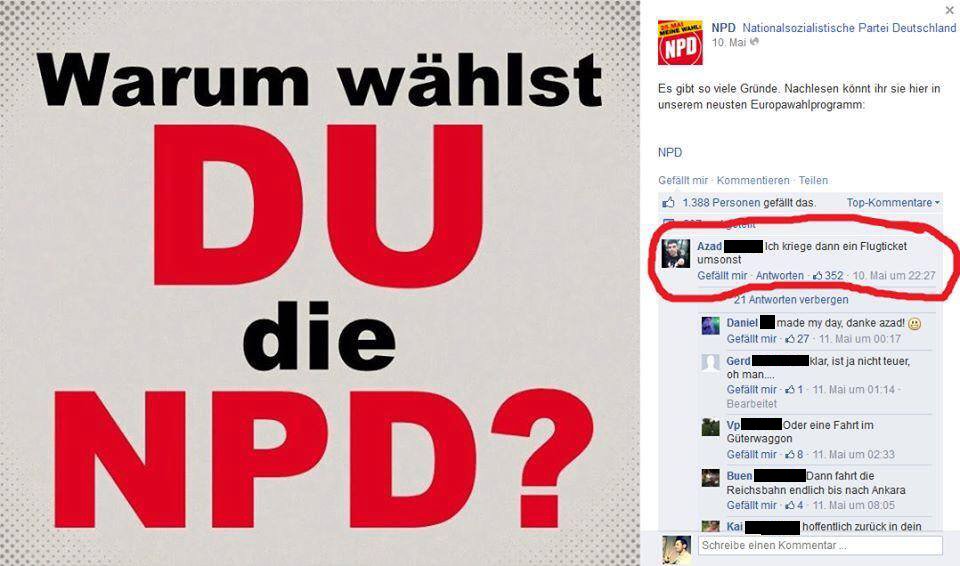Click the smiley emoji in Daniel's comment
960x566 pixels.
915,323
